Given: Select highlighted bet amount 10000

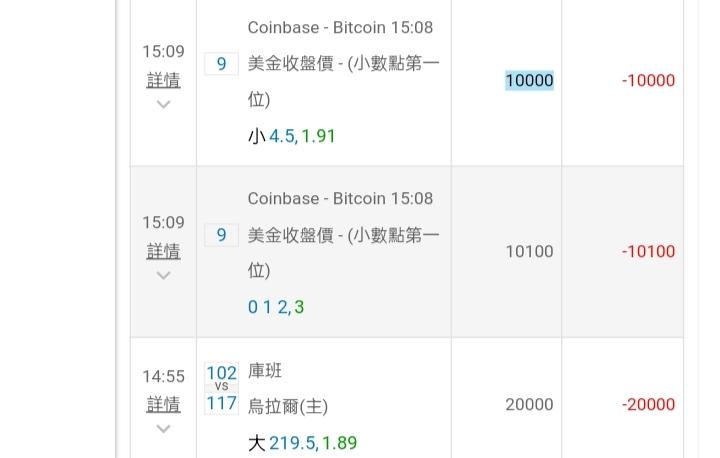Looking at the screenshot, I should pos(529,80).
